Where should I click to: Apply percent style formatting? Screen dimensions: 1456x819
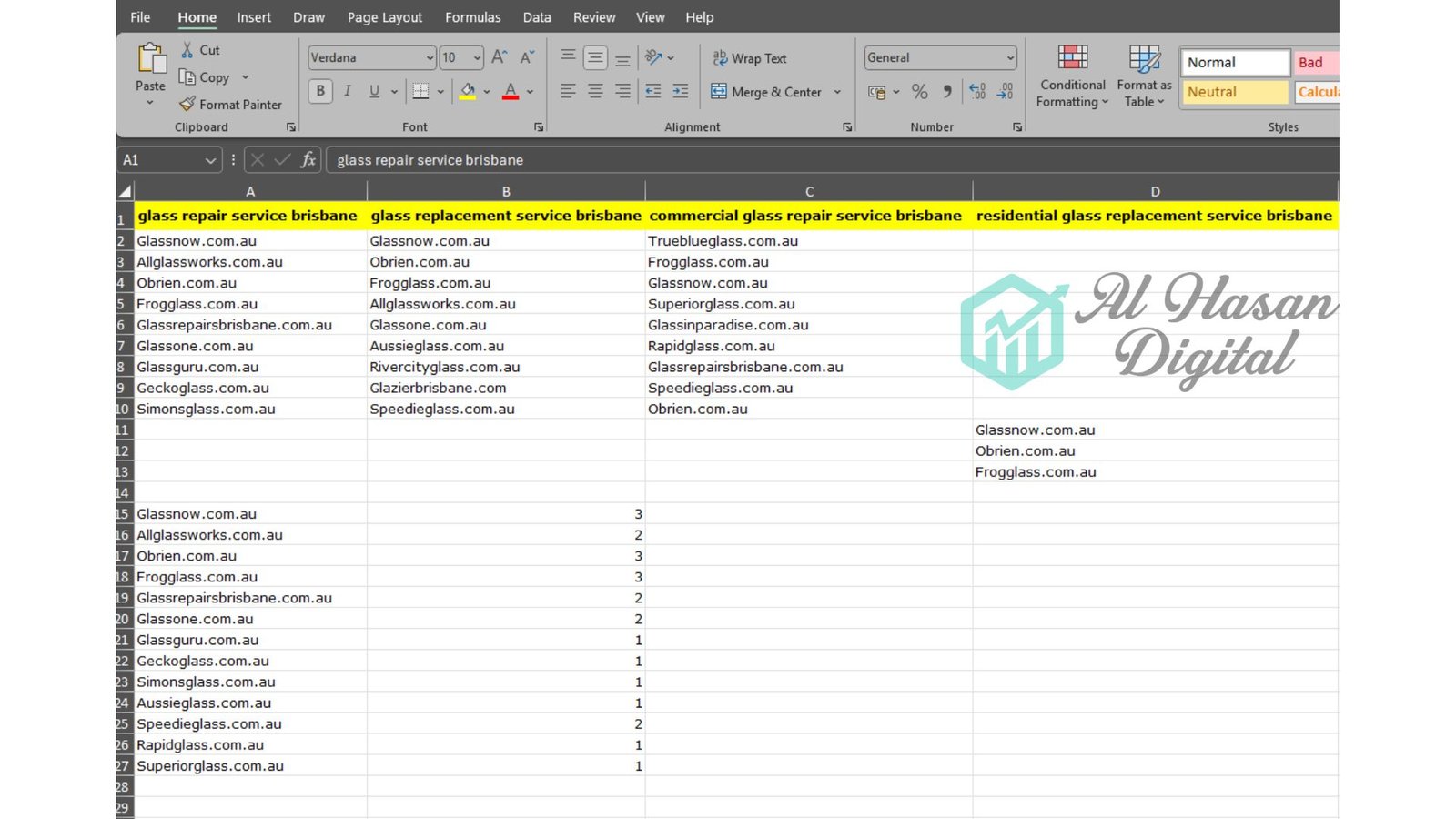920,92
